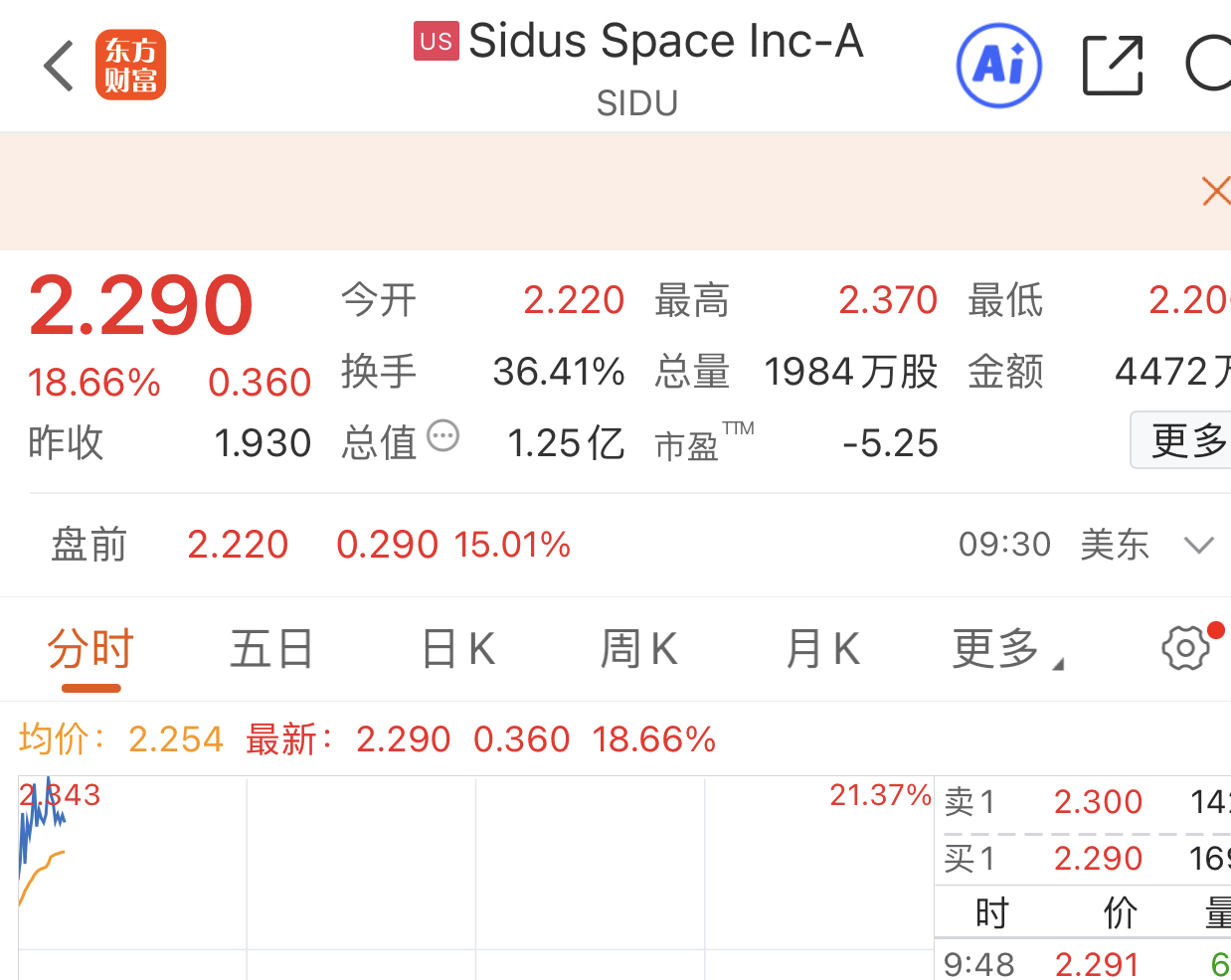Tap the intraday price chart line
Viewport: 1231px width, 980px height.
[40, 817]
